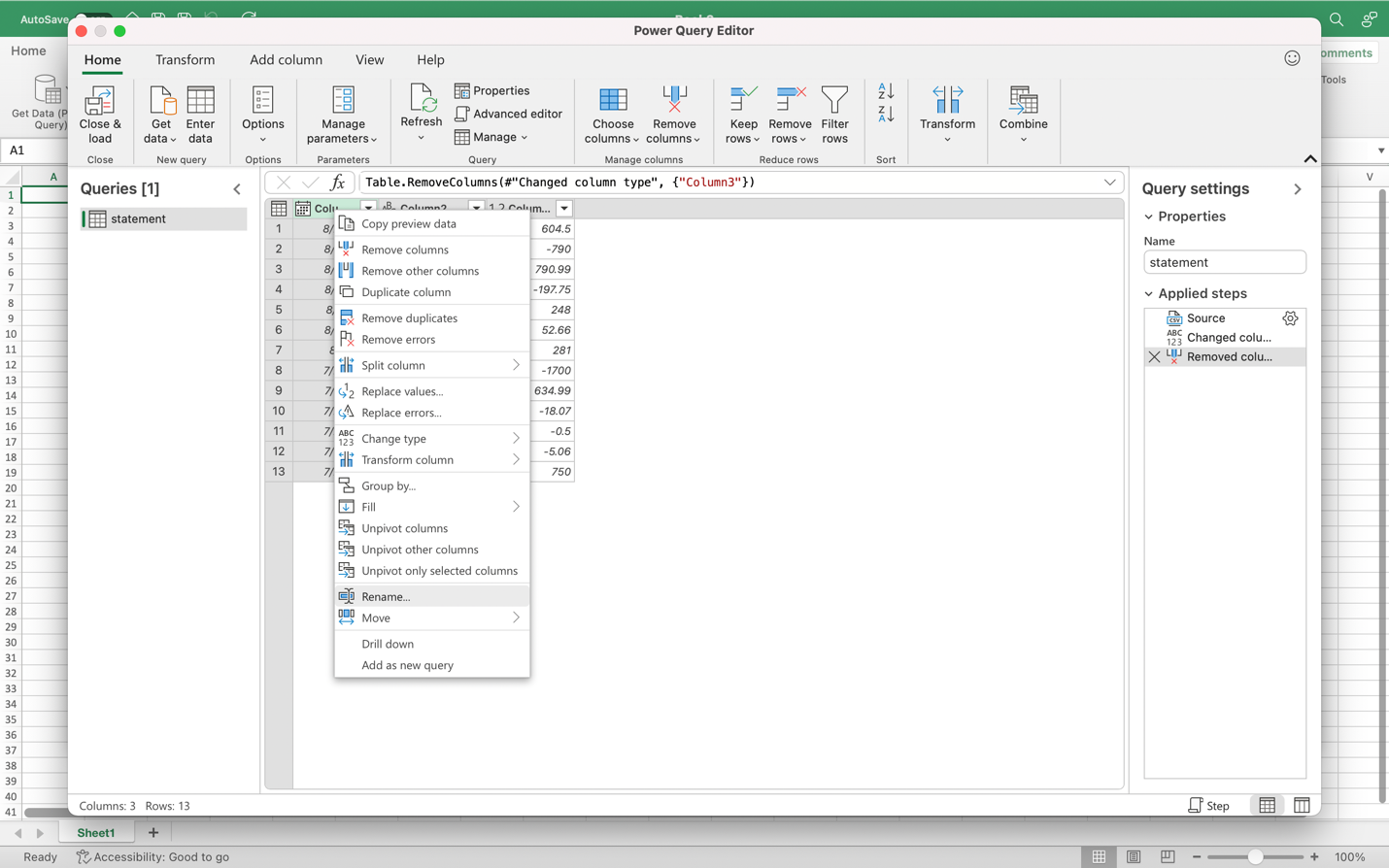
Task: Open Options in the ribbon
Action: click(x=262, y=115)
